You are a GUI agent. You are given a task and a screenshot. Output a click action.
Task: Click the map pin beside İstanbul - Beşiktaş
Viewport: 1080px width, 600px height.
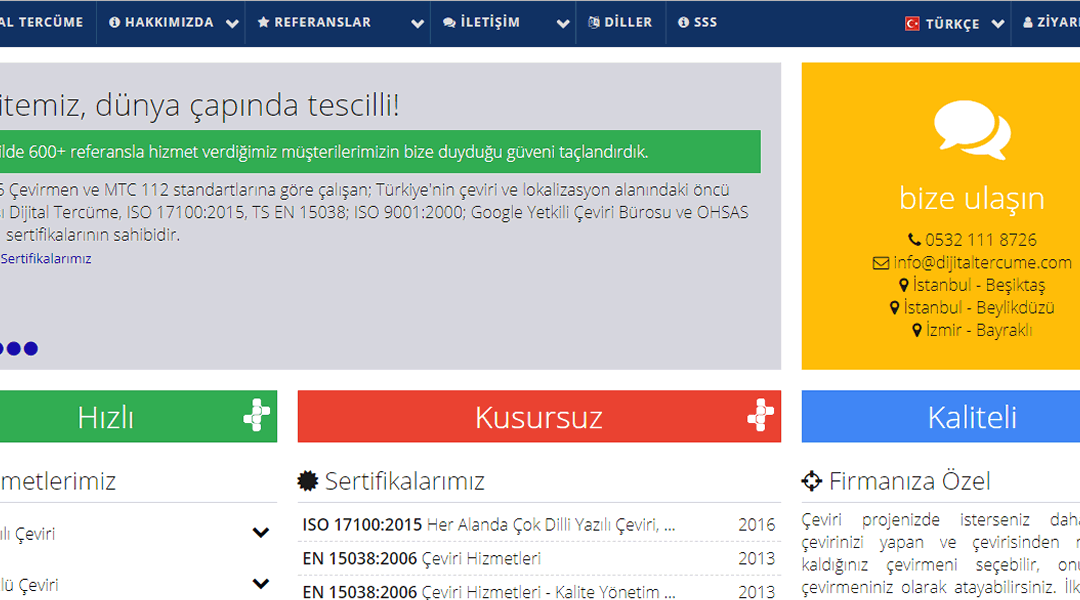tap(904, 285)
